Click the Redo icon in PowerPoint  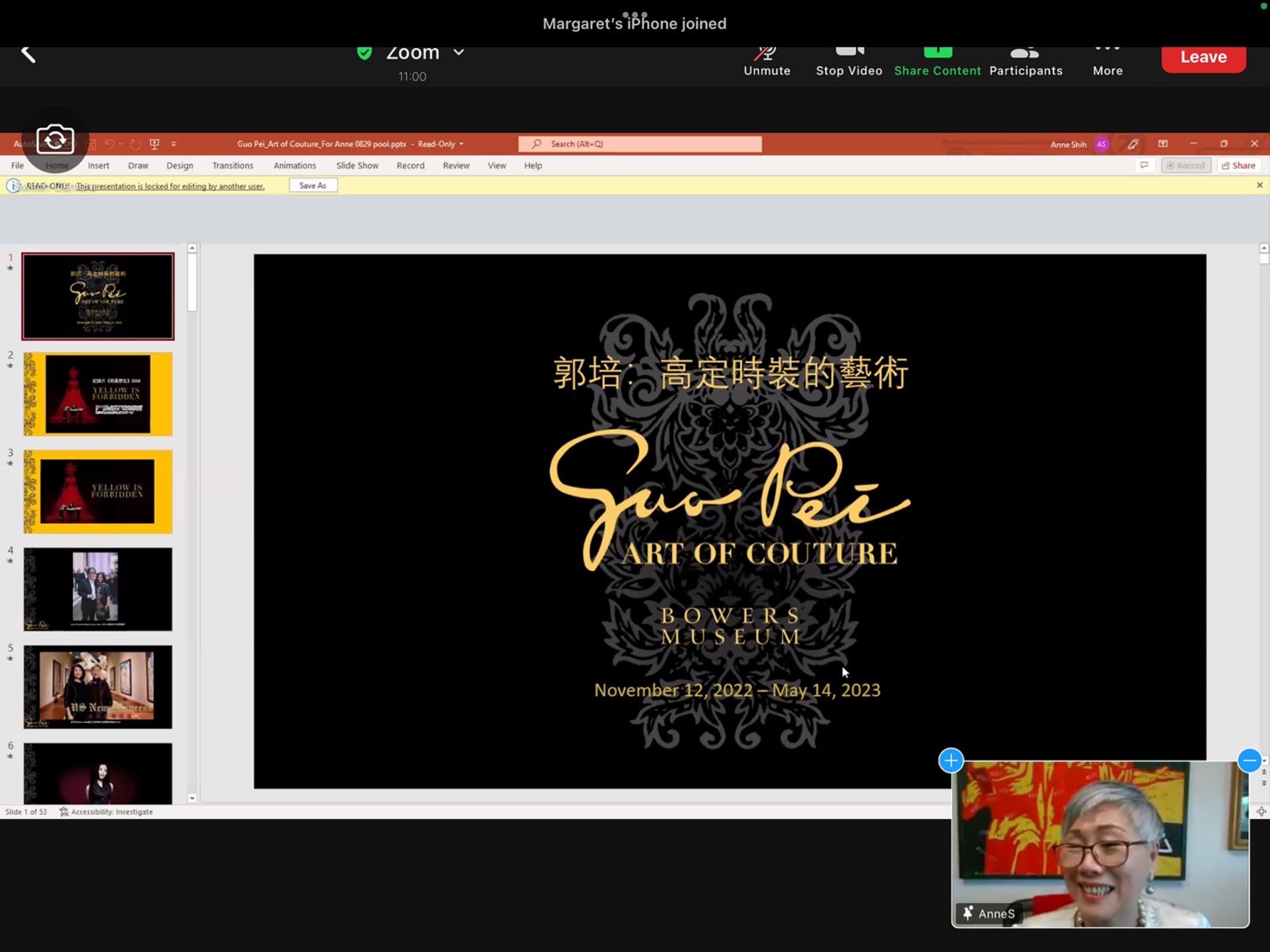(135, 144)
